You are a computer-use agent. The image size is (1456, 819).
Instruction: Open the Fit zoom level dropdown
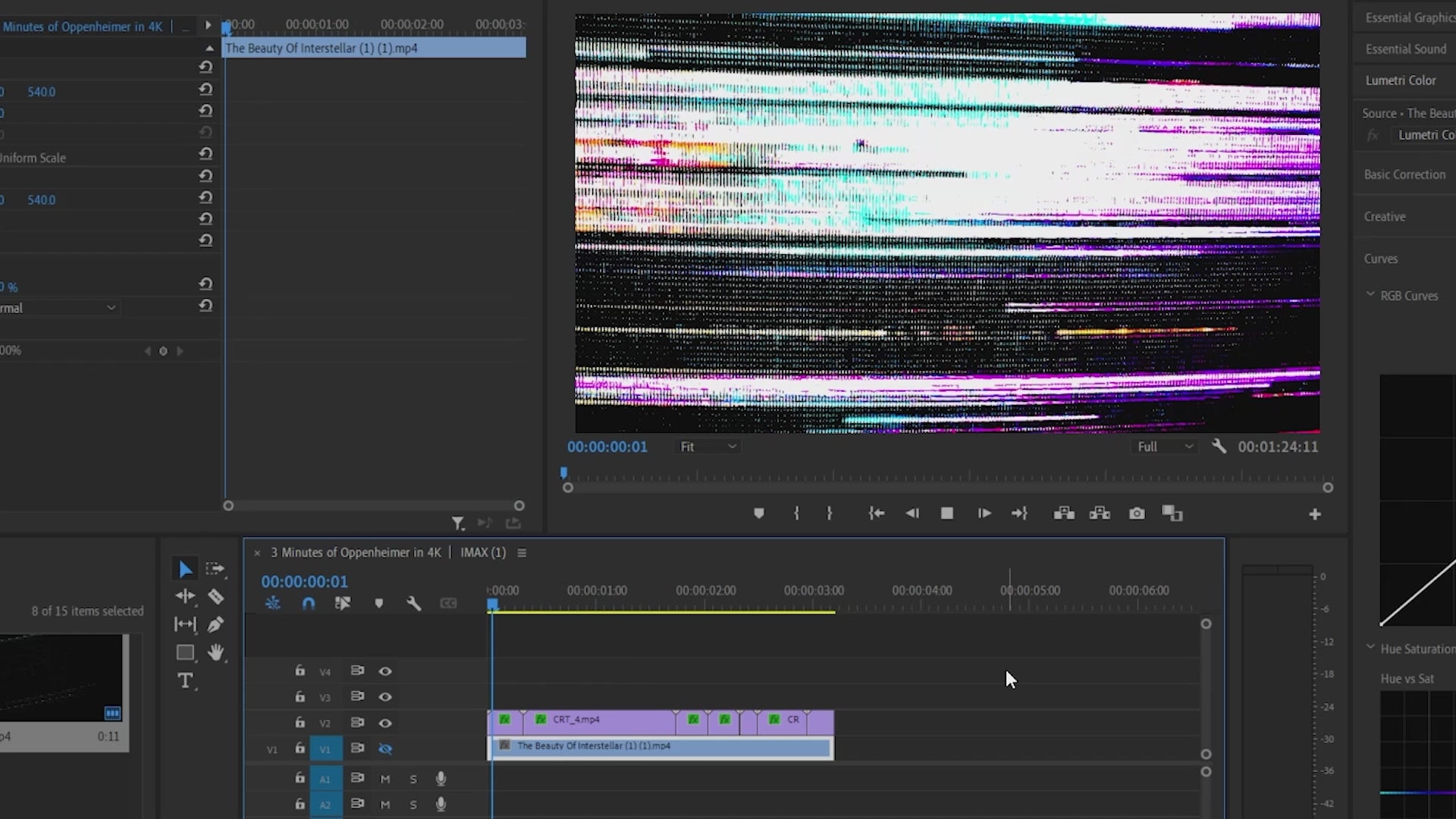pos(708,447)
